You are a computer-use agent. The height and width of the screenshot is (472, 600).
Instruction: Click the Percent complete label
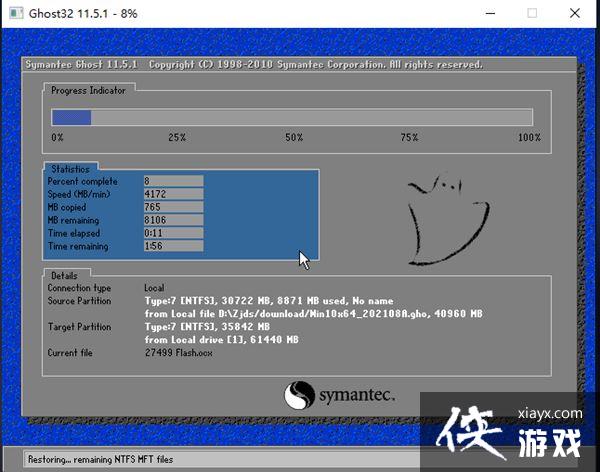coord(83,181)
